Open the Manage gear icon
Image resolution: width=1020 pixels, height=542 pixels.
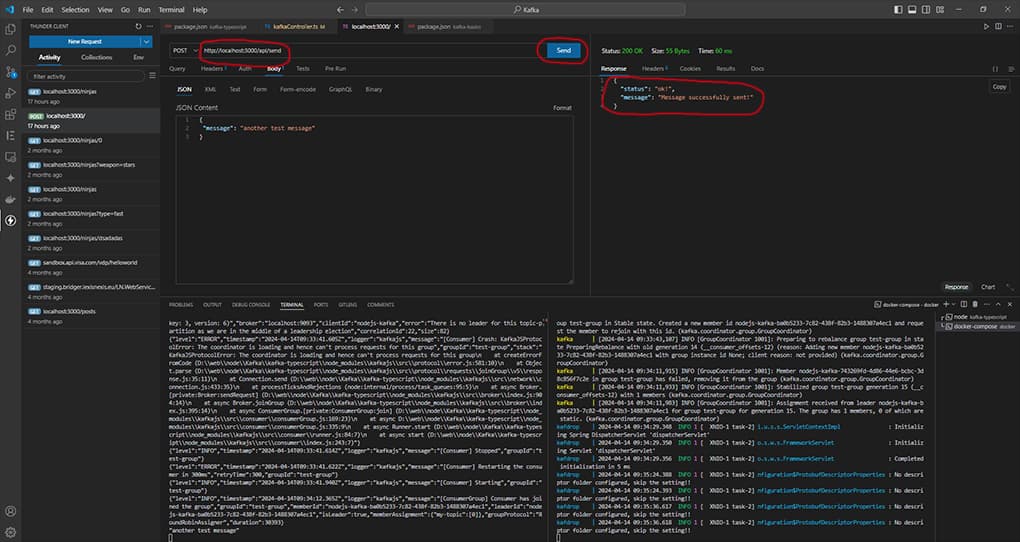[10, 532]
